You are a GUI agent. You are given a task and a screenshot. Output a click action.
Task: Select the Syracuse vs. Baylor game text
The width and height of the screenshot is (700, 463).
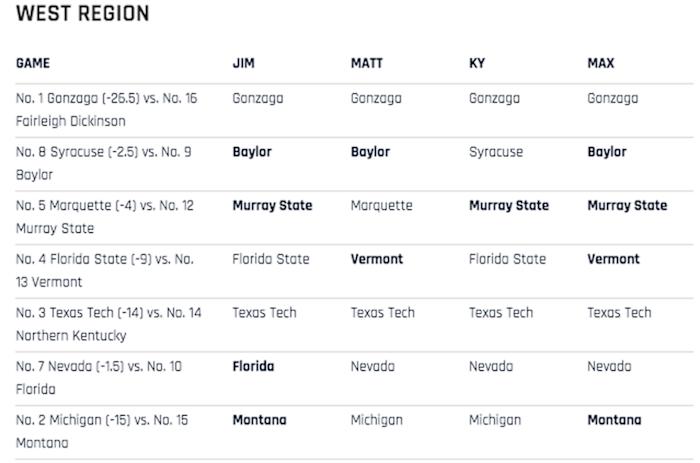(x=103, y=163)
